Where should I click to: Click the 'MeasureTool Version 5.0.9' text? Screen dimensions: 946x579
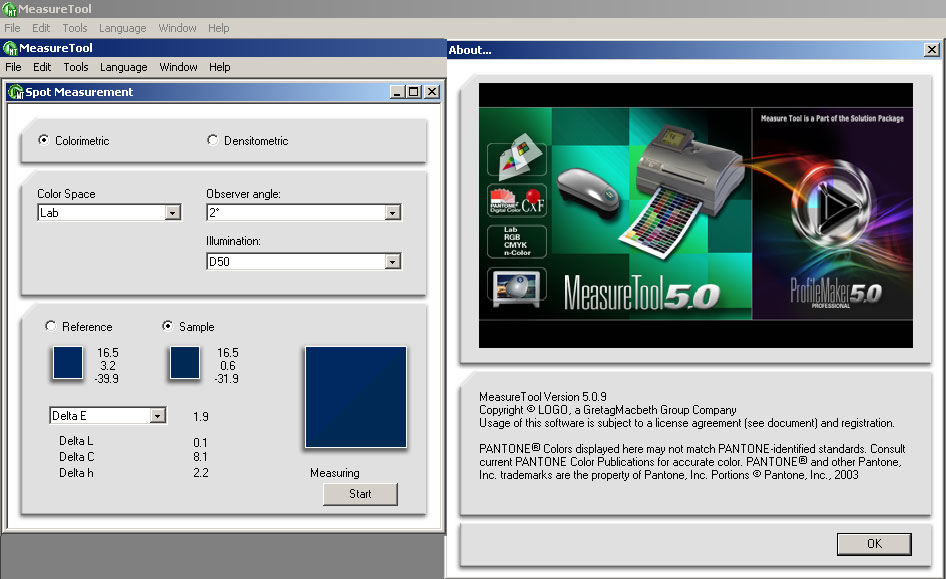coord(543,397)
